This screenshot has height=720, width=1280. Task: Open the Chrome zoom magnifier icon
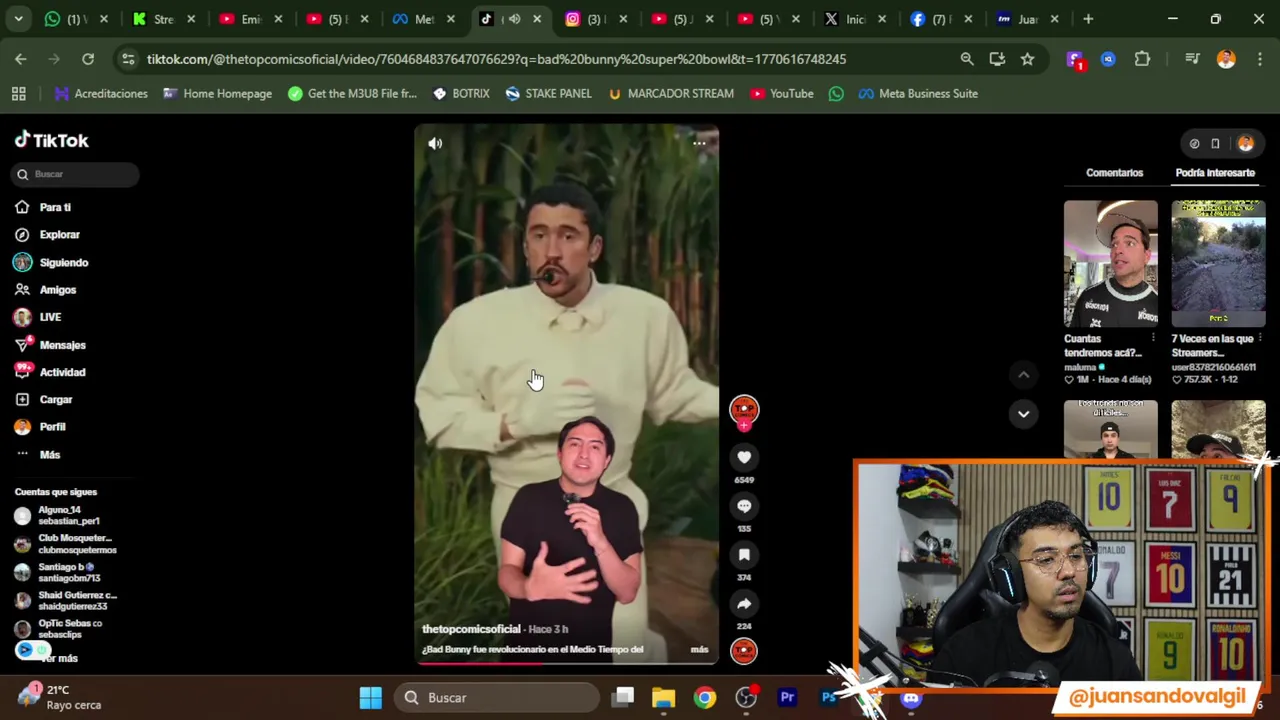pyautogui.click(x=967, y=59)
